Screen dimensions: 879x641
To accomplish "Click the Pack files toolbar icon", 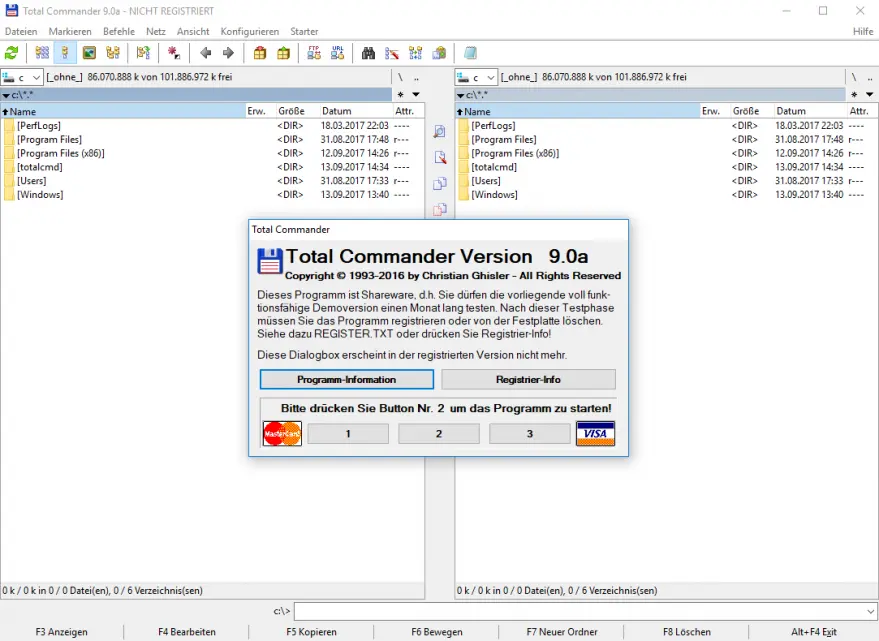I will pos(260,53).
